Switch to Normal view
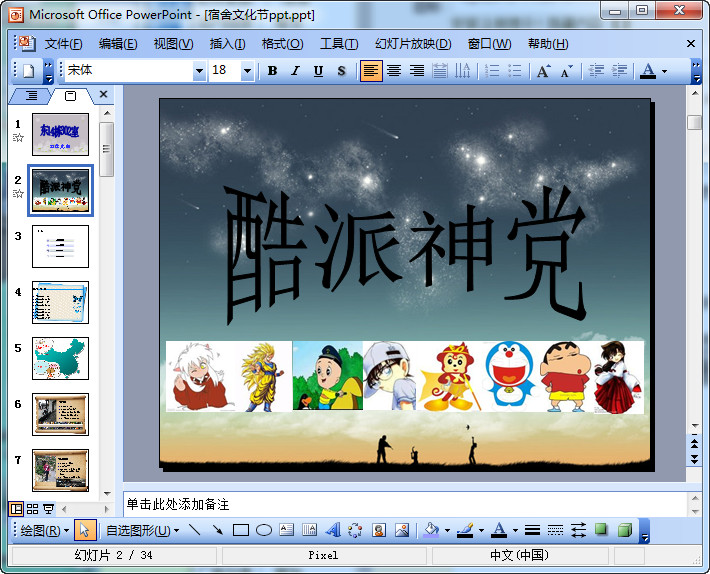The image size is (710, 574). 16,509
